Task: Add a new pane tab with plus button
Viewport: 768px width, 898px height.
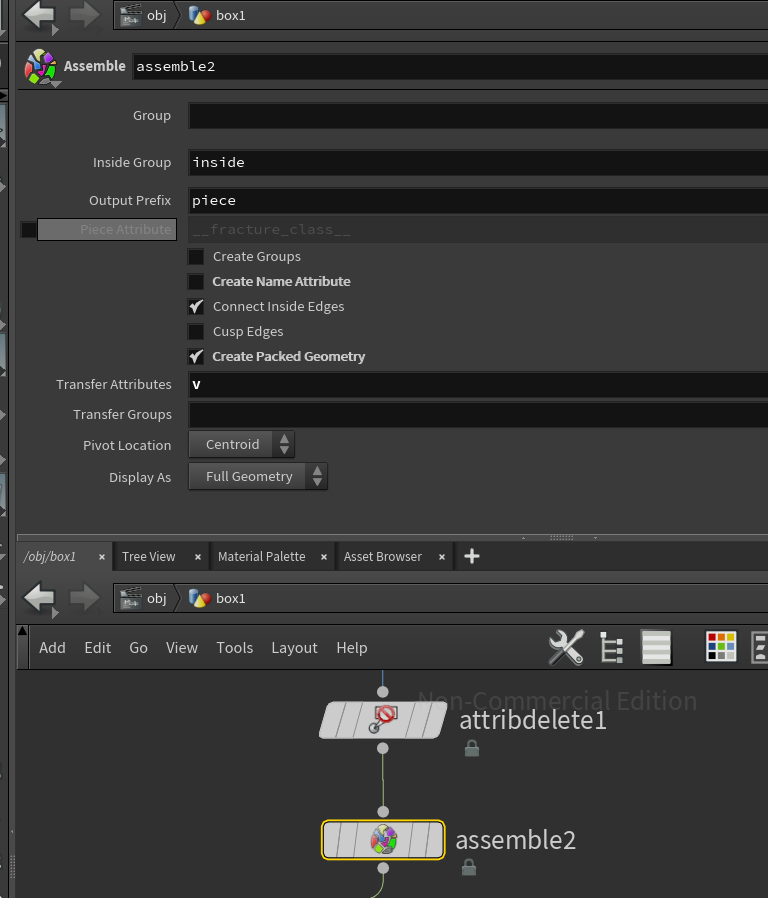Action: [x=471, y=556]
